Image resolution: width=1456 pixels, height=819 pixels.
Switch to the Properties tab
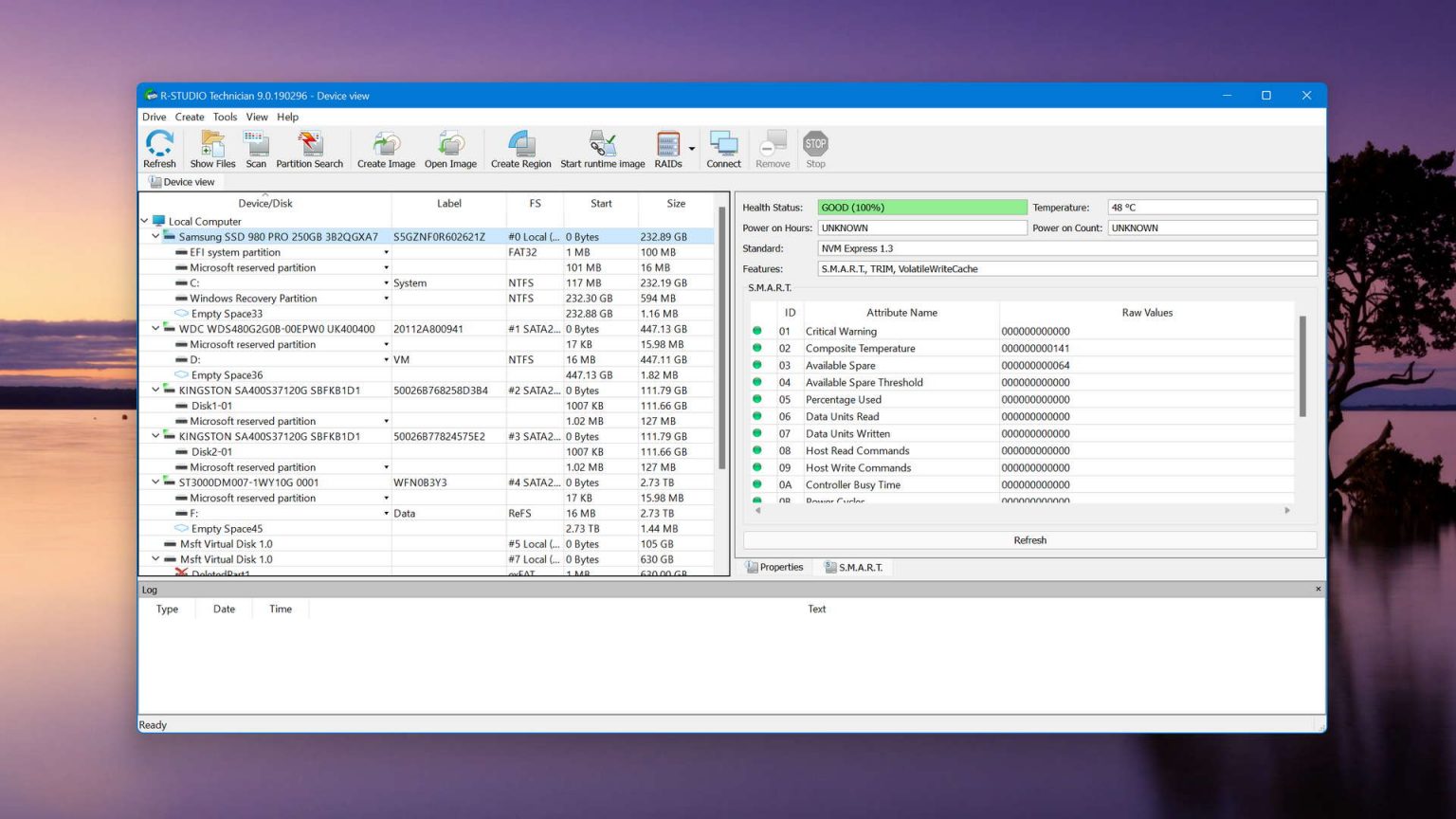(x=775, y=566)
